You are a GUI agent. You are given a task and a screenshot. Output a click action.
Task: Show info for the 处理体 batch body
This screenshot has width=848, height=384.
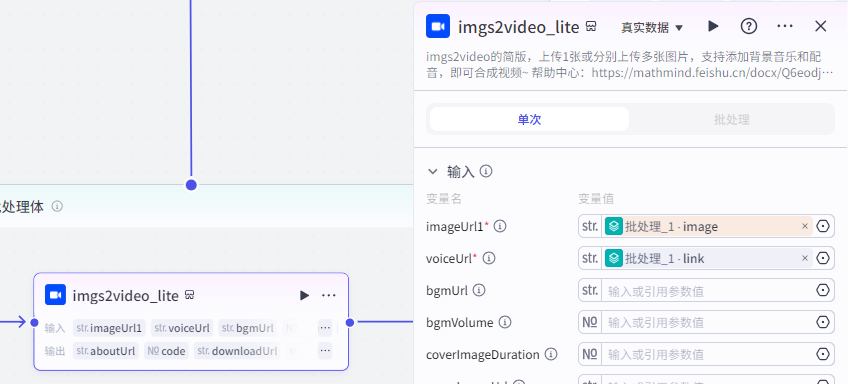[57, 207]
